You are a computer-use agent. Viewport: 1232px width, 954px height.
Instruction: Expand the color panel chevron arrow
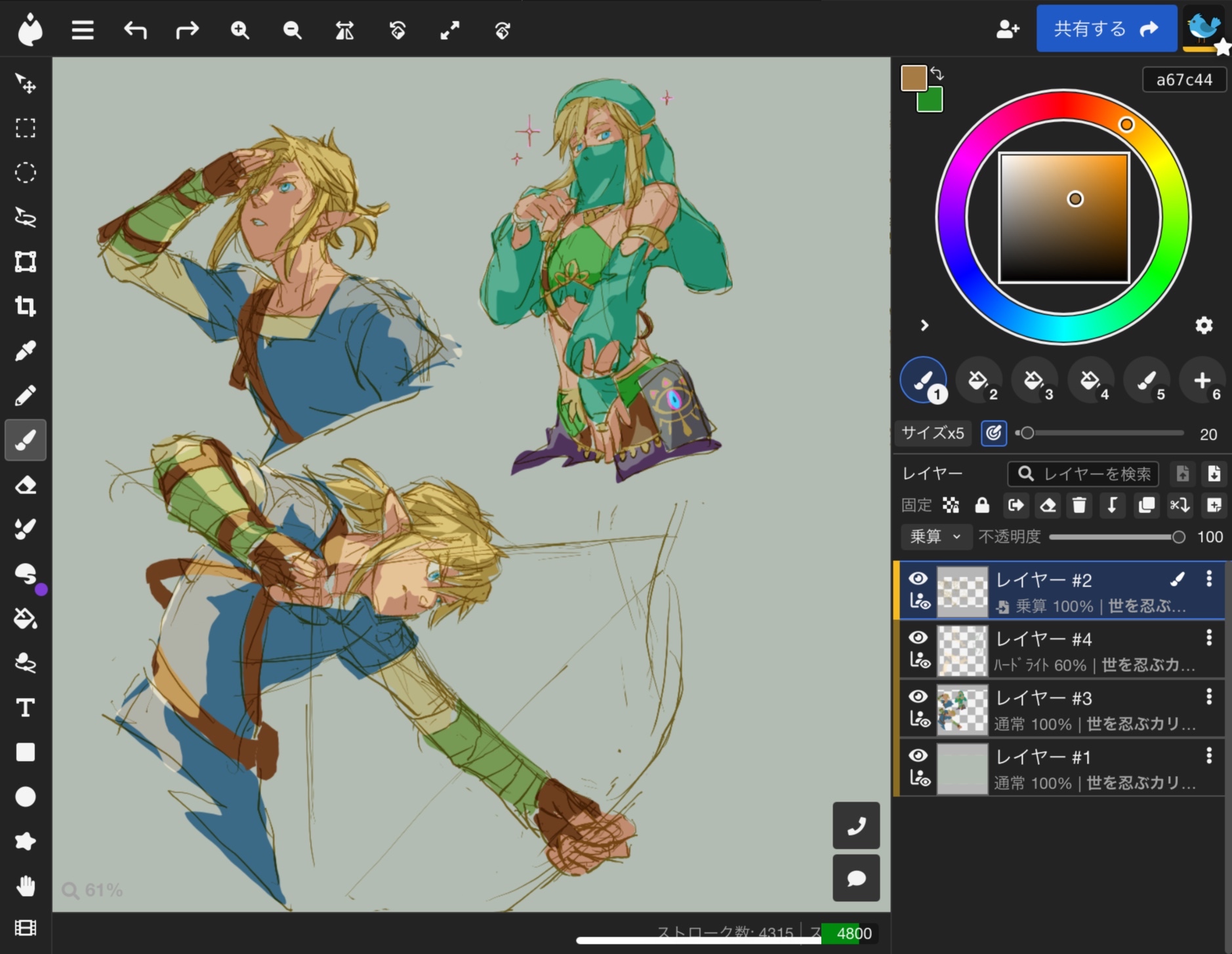[924, 325]
